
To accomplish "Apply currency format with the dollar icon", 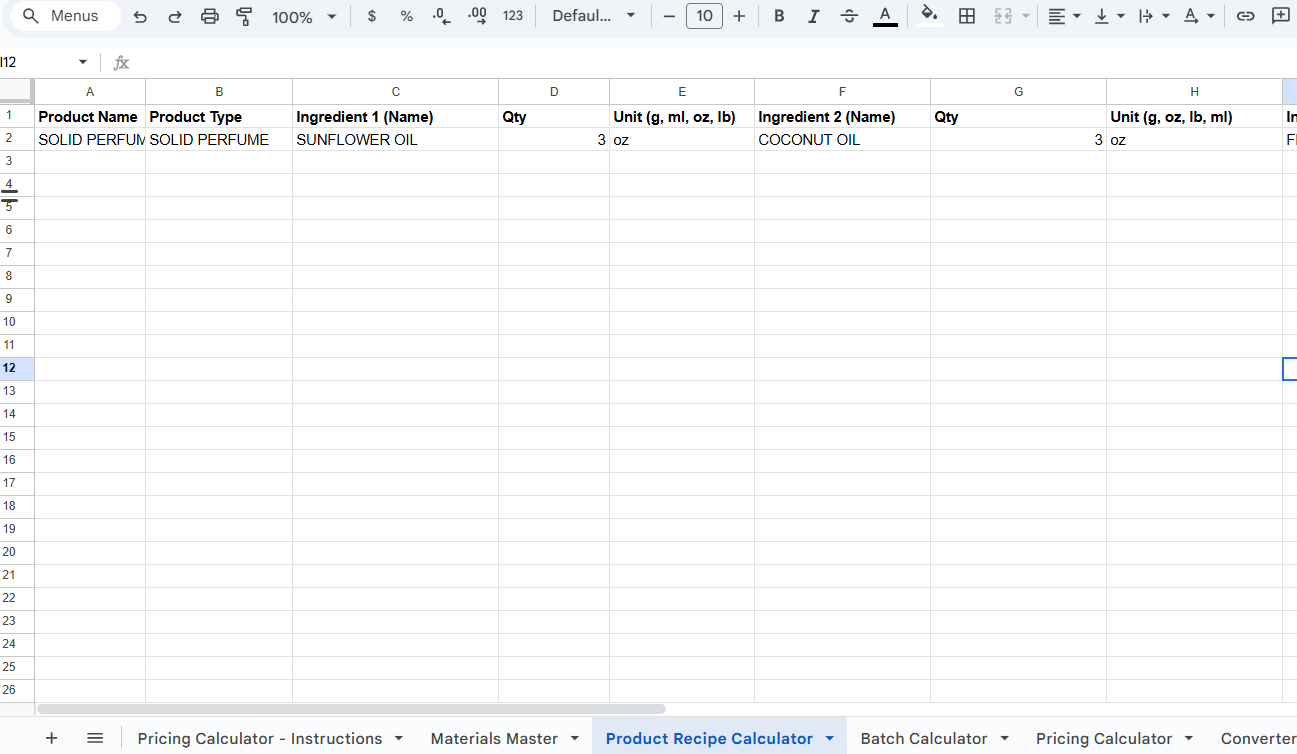I will pyautogui.click(x=372, y=16).
